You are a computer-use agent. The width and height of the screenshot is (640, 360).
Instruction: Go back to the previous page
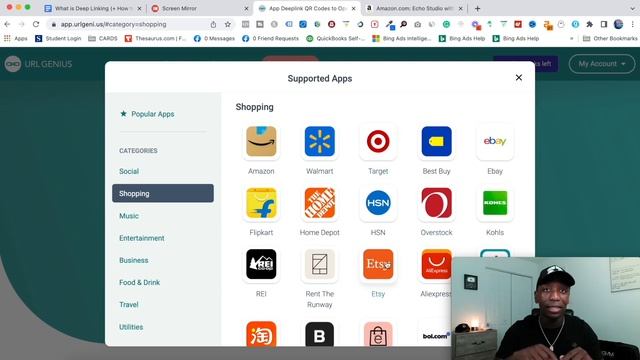pos(7,24)
